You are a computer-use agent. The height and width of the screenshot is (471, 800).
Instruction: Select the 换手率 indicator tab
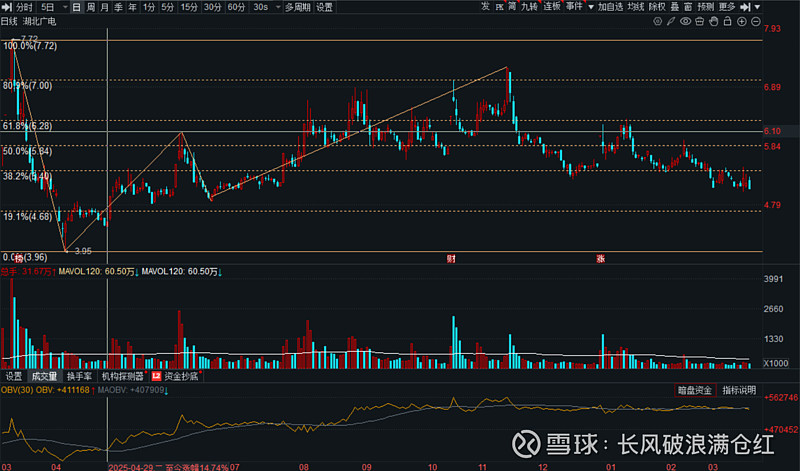click(x=79, y=377)
